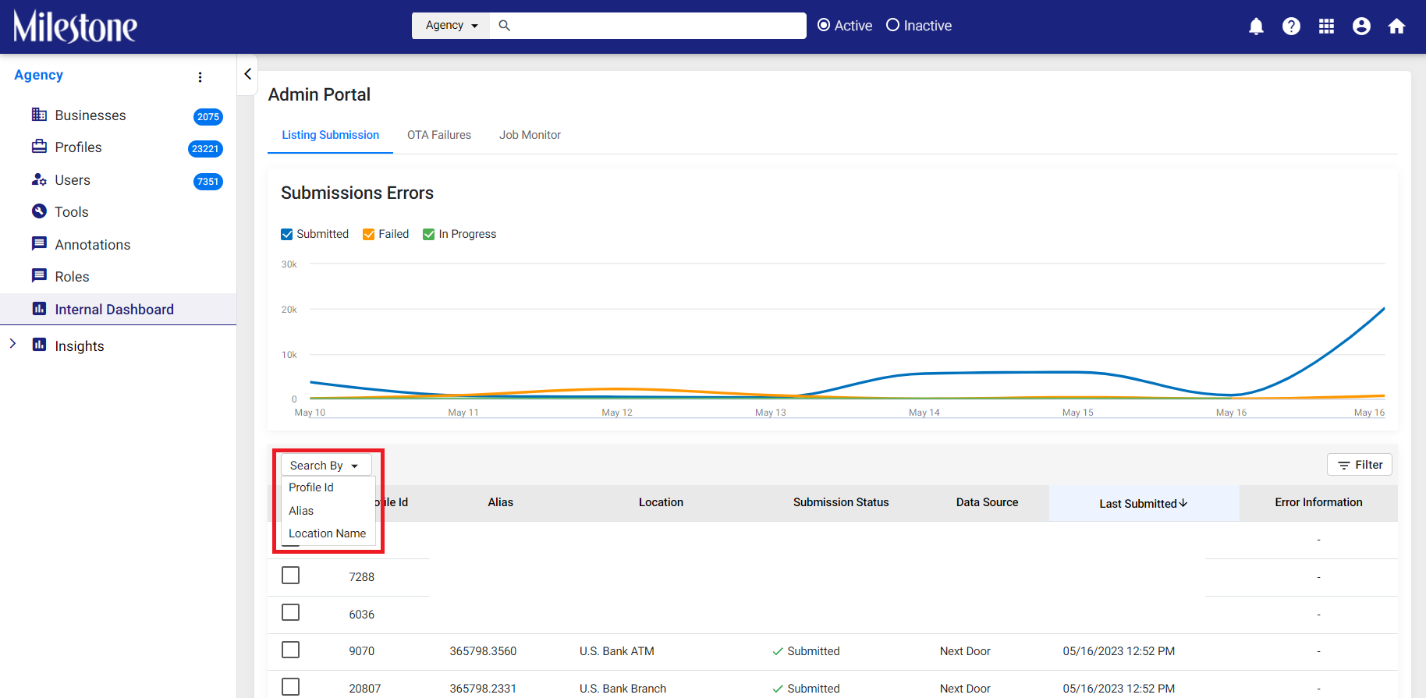Select the Inactive radio button

(893, 26)
